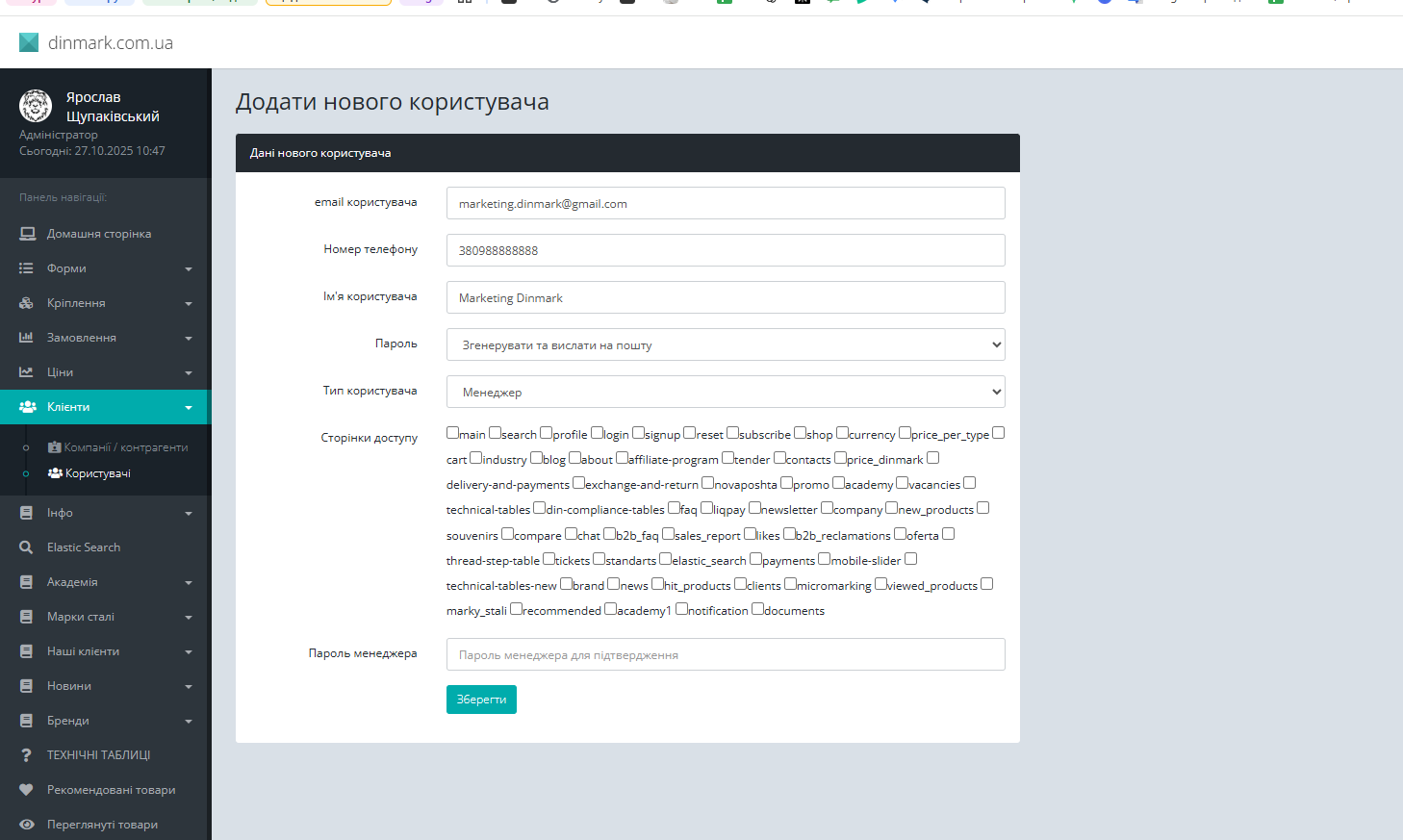Click the eye icon for Переглянуті товари

coord(27,825)
